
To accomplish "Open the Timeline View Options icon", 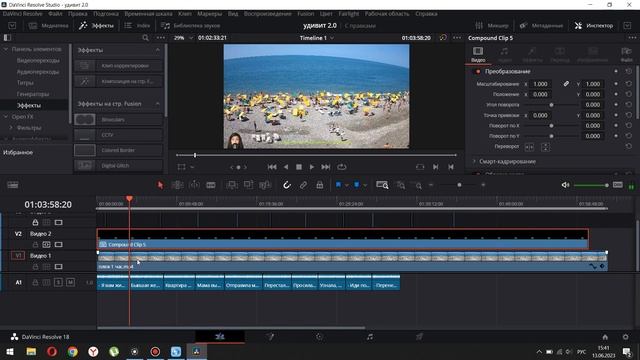I will [x=13, y=185].
